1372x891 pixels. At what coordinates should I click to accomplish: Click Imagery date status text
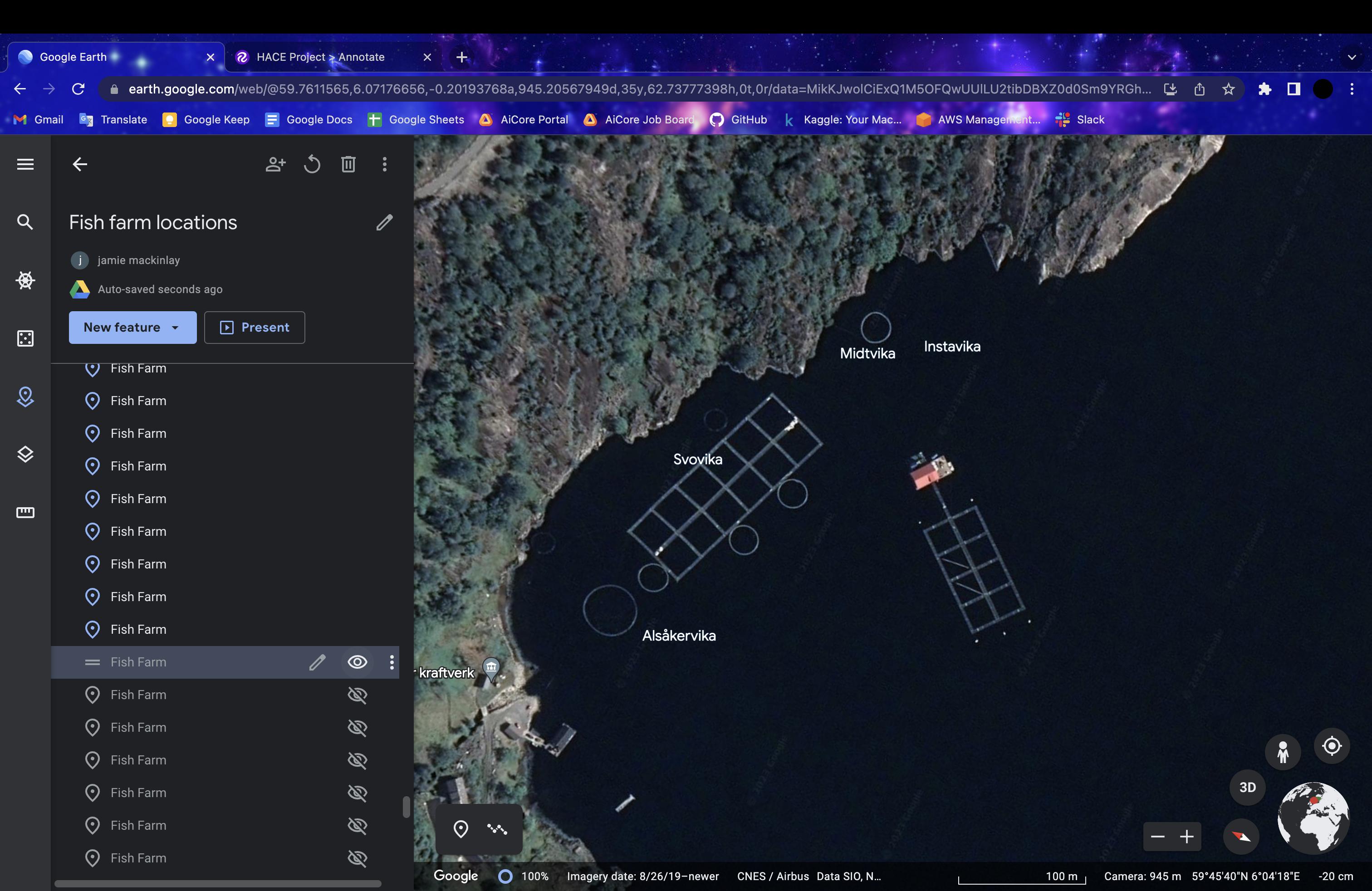(x=643, y=876)
